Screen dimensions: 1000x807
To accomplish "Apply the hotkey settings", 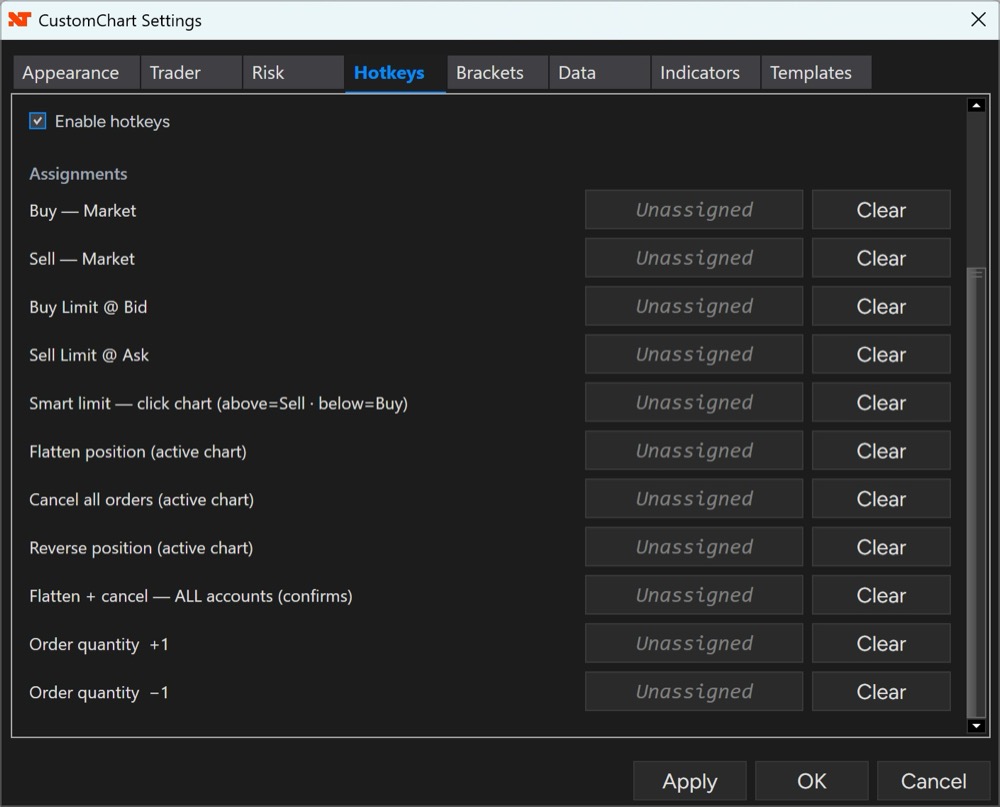I will click(689, 781).
